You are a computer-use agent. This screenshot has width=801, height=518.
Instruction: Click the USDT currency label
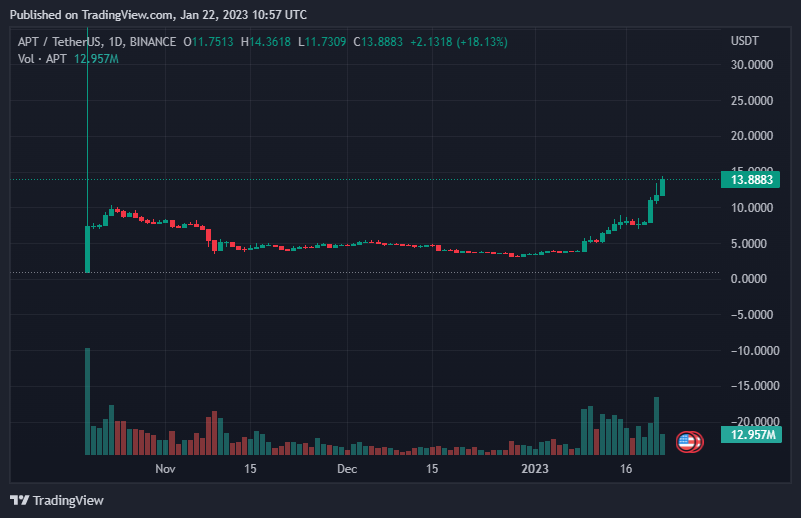point(744,41)
